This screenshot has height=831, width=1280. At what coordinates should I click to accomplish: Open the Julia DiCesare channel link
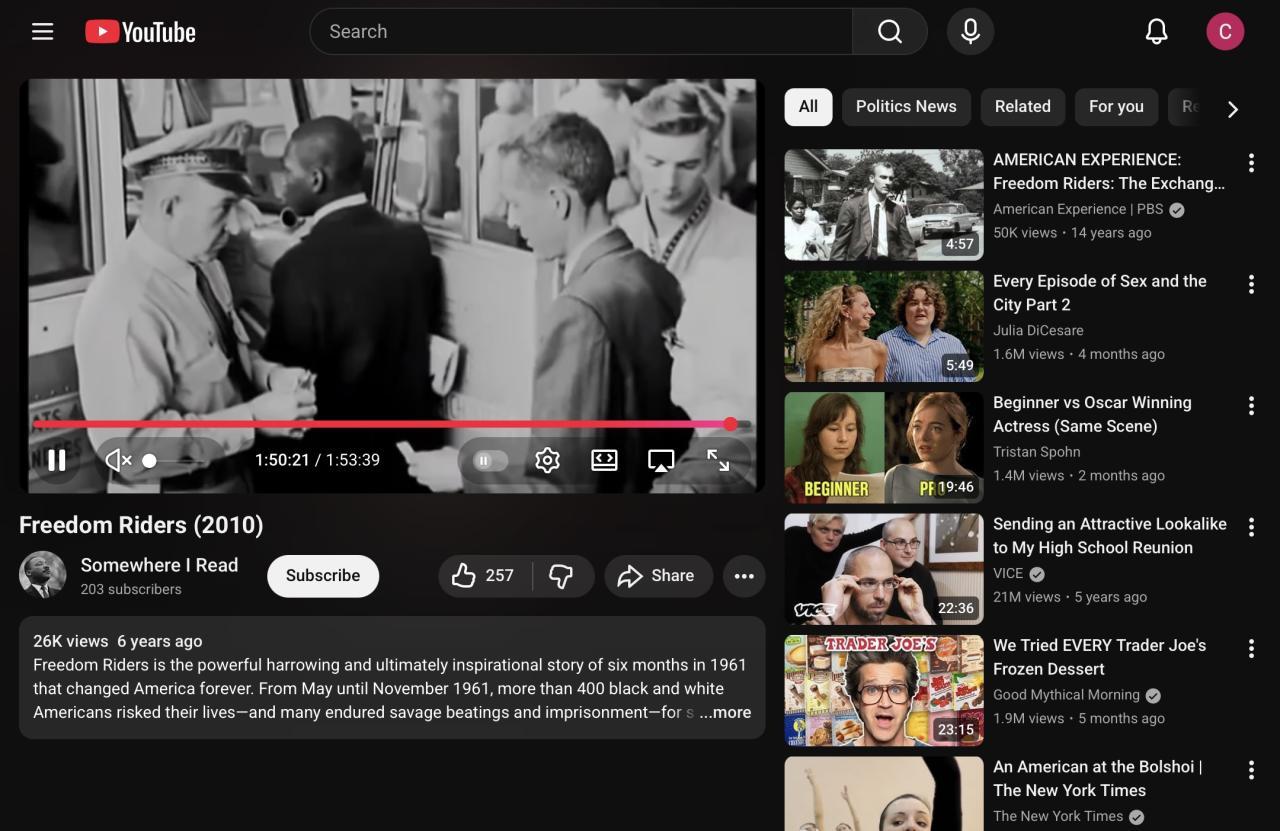pyautogui.click(x=1038, y=330)
